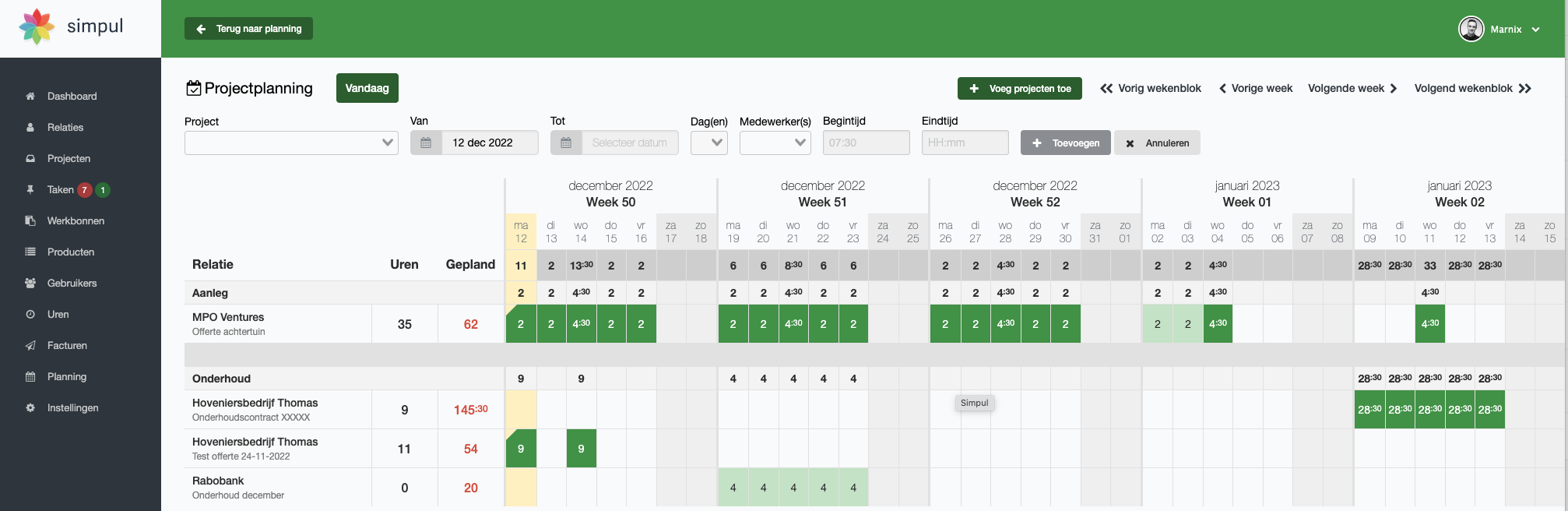
Task: Click the Eindtijd time input field
Action: (965, 143)
